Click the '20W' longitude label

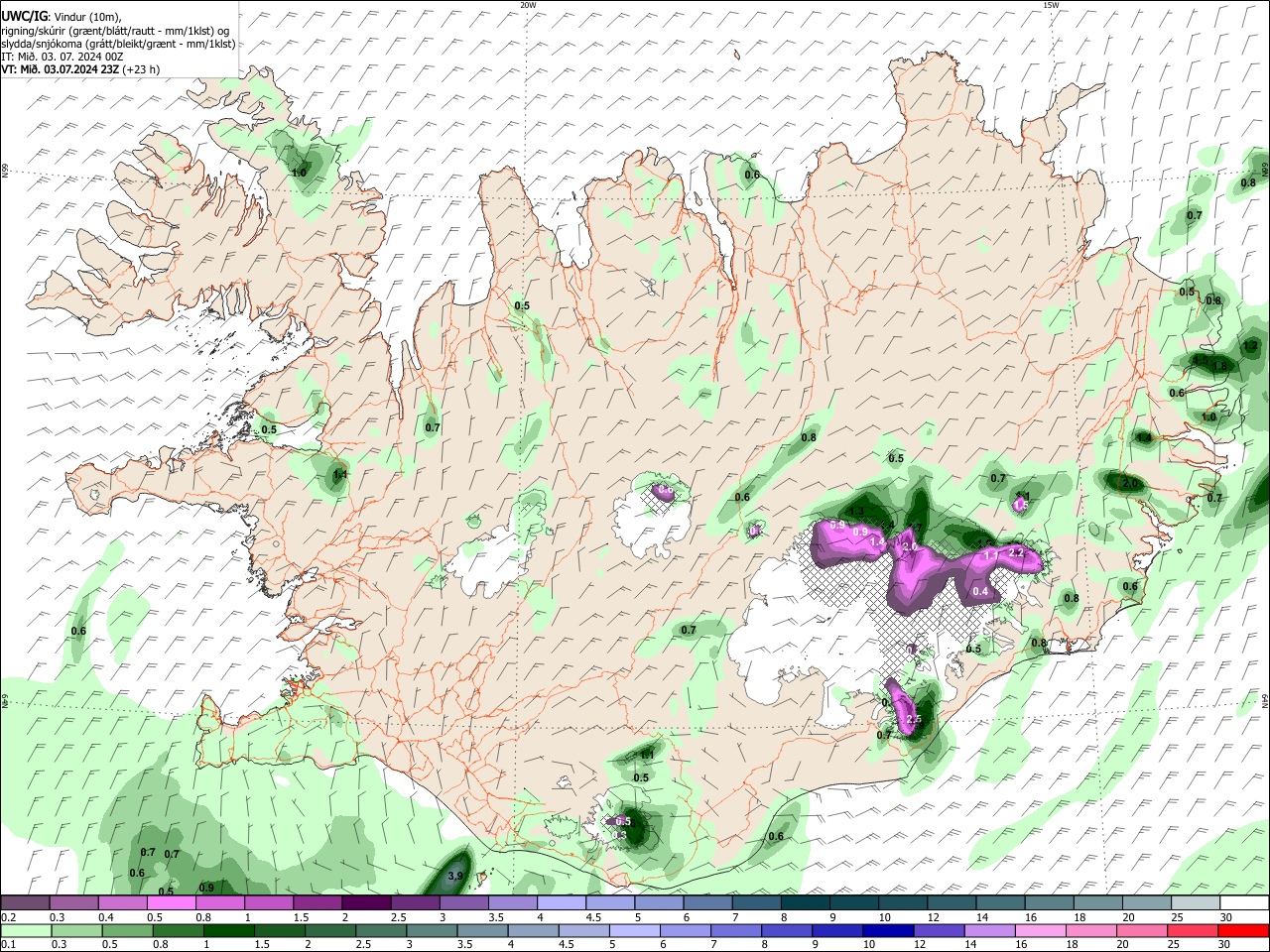point(528,5)
